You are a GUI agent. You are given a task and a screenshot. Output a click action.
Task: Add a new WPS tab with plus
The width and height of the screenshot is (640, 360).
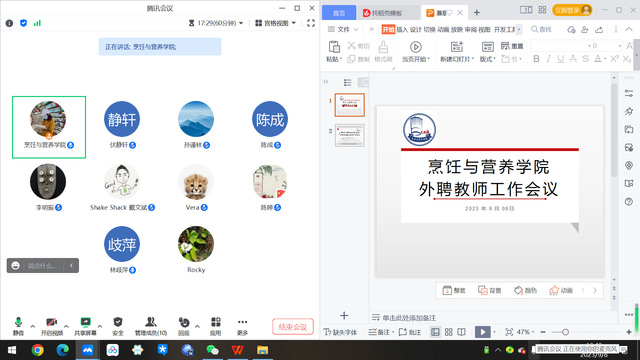pyautogui.click(x=476, y=13)
